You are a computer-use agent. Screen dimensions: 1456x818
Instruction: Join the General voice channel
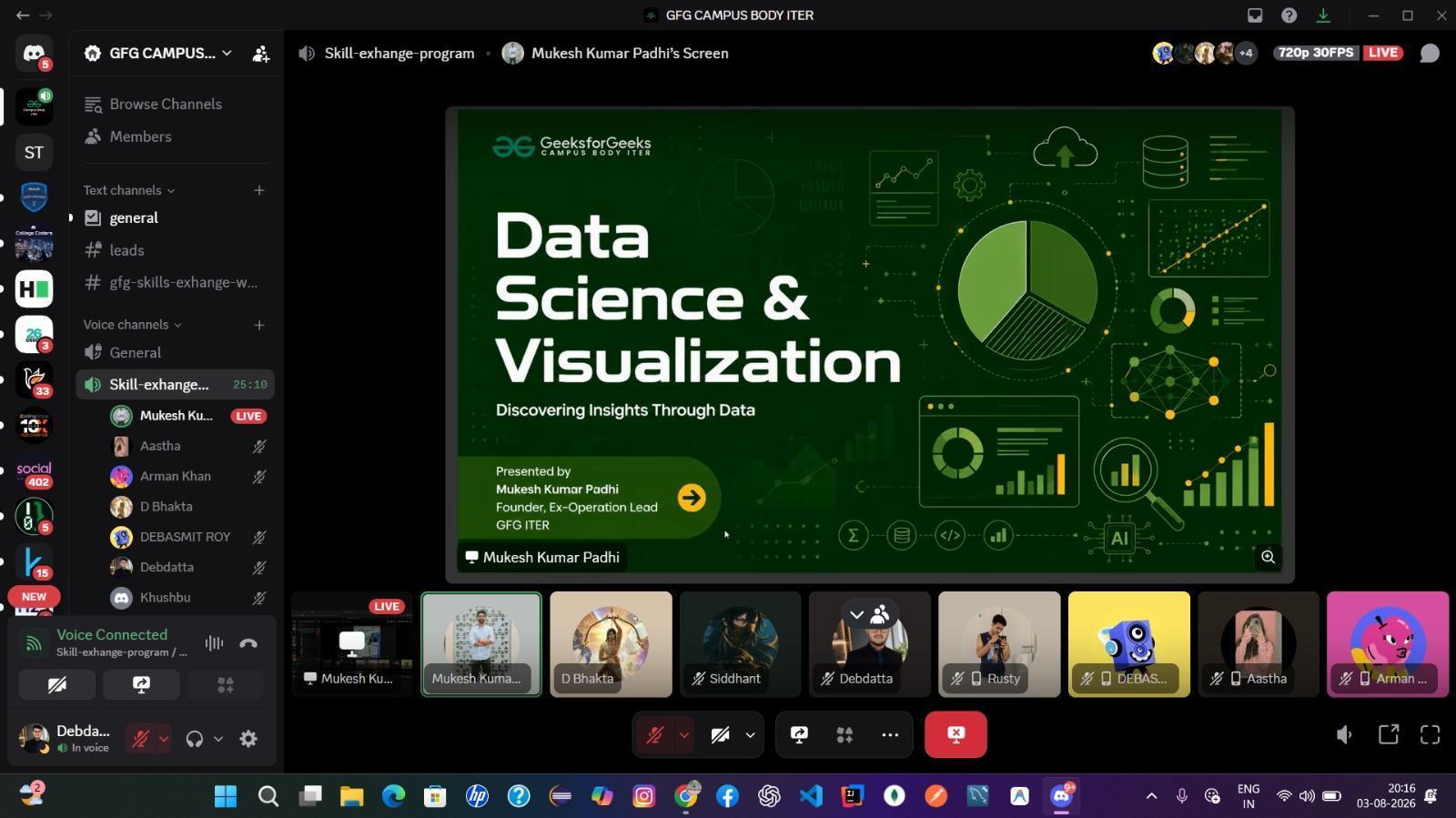175,352
